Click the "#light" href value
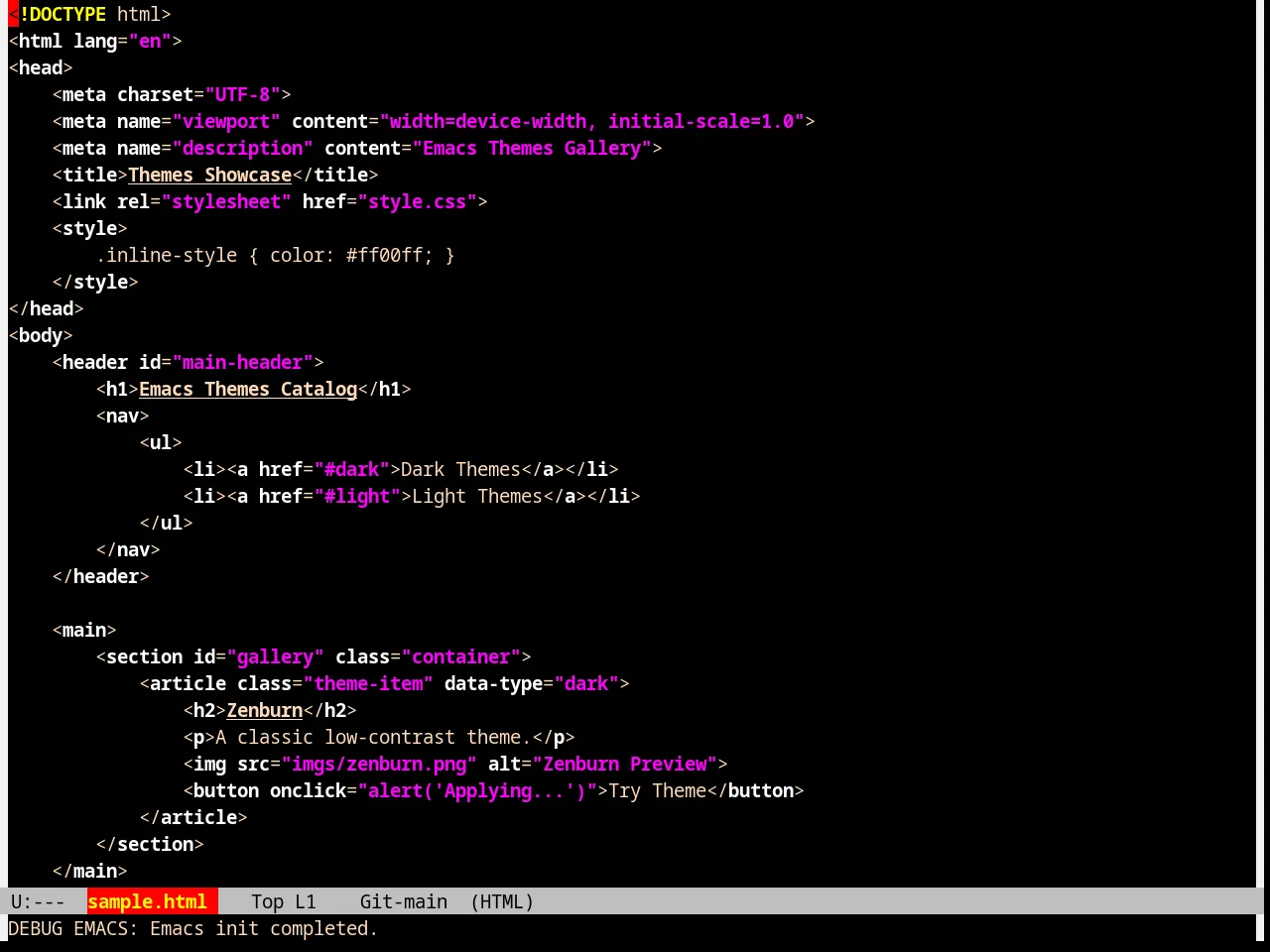Image resolution: width=1270 pixels, height=952 pixels. point(357,496)
